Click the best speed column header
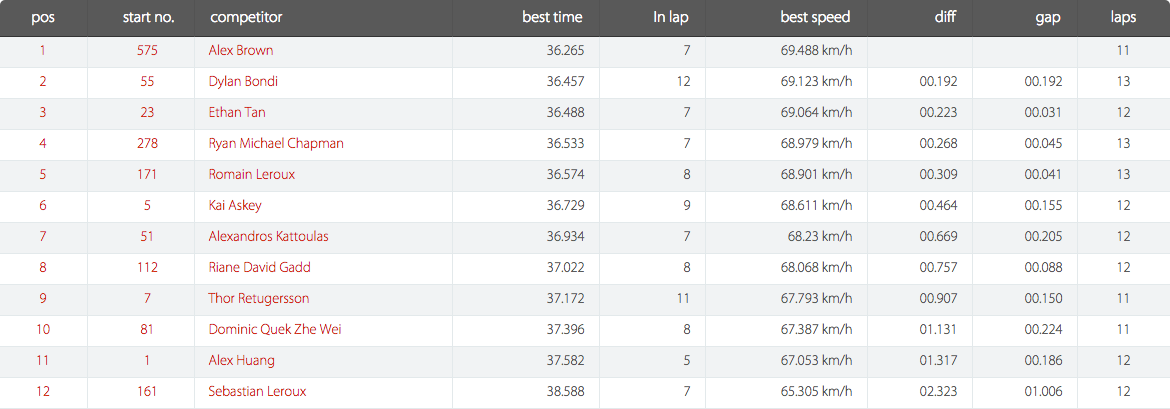The width and height of the screenshot is (1170, 409). pyautogui.click(x=816, y=18)
